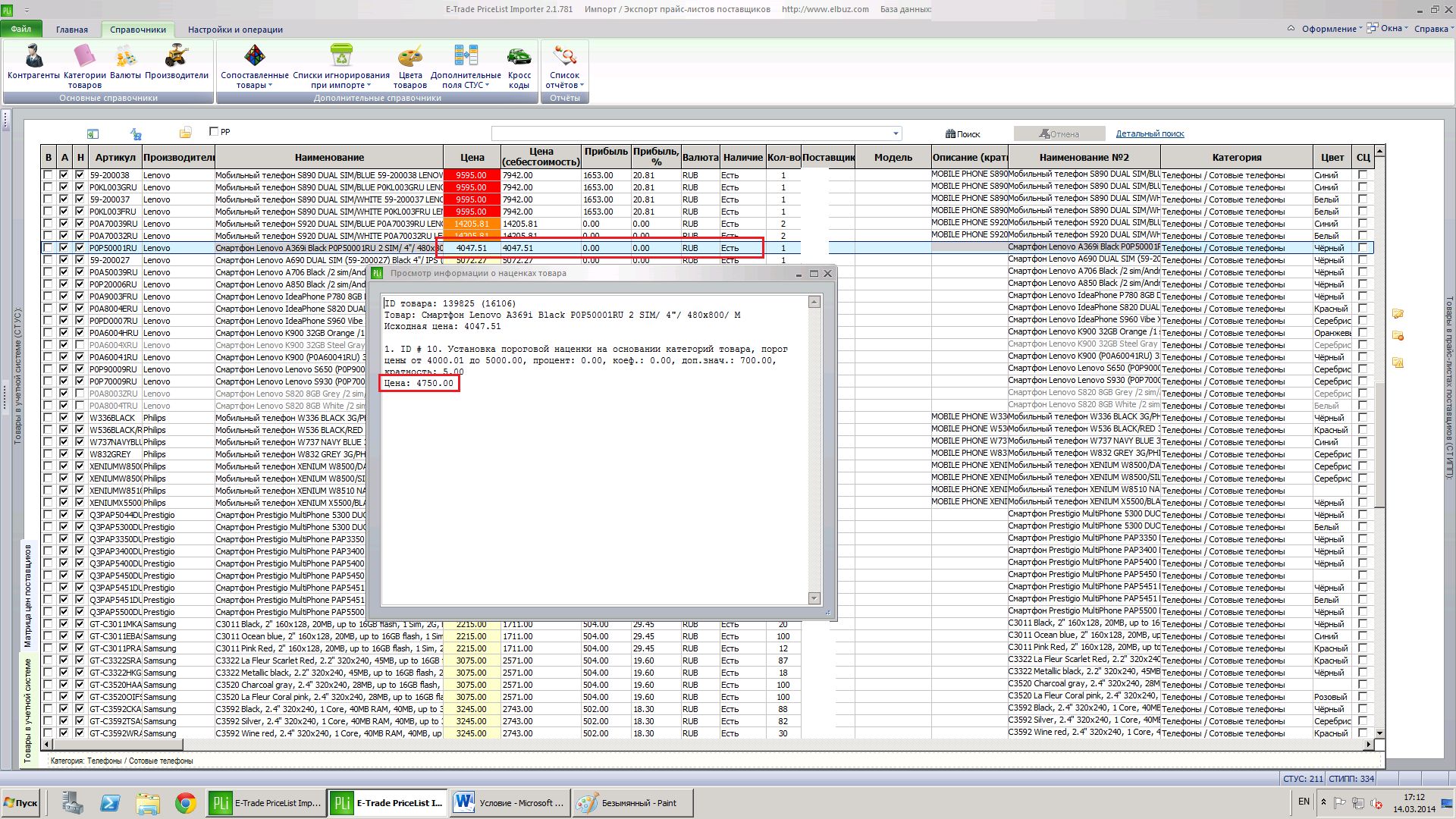Image resolution: width=1456 pixels, height=819 pixels.
Task: Click the top folder icon on right sidebar
Action: pos(1398,314)
